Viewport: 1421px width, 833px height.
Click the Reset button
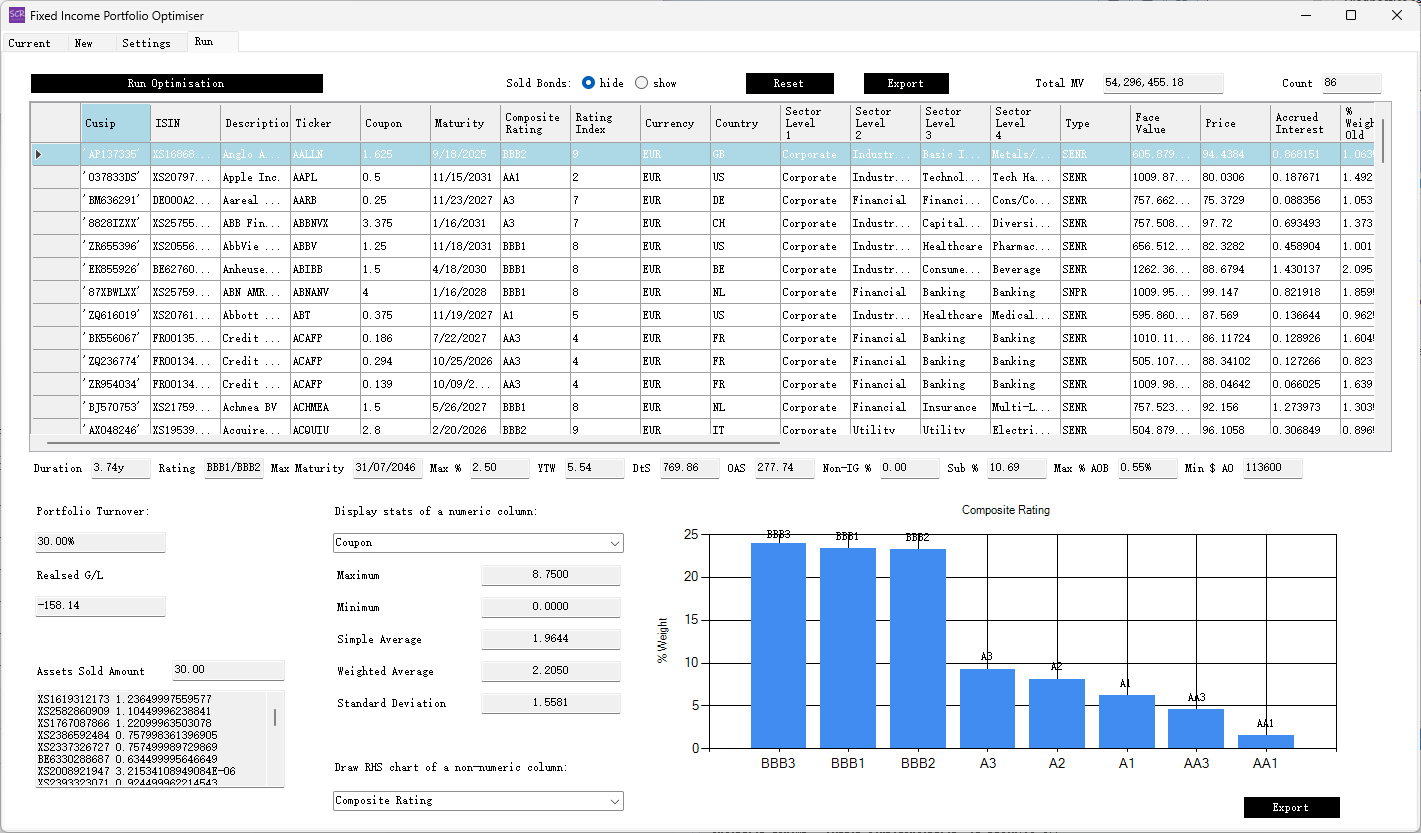(x=789, y=84)
